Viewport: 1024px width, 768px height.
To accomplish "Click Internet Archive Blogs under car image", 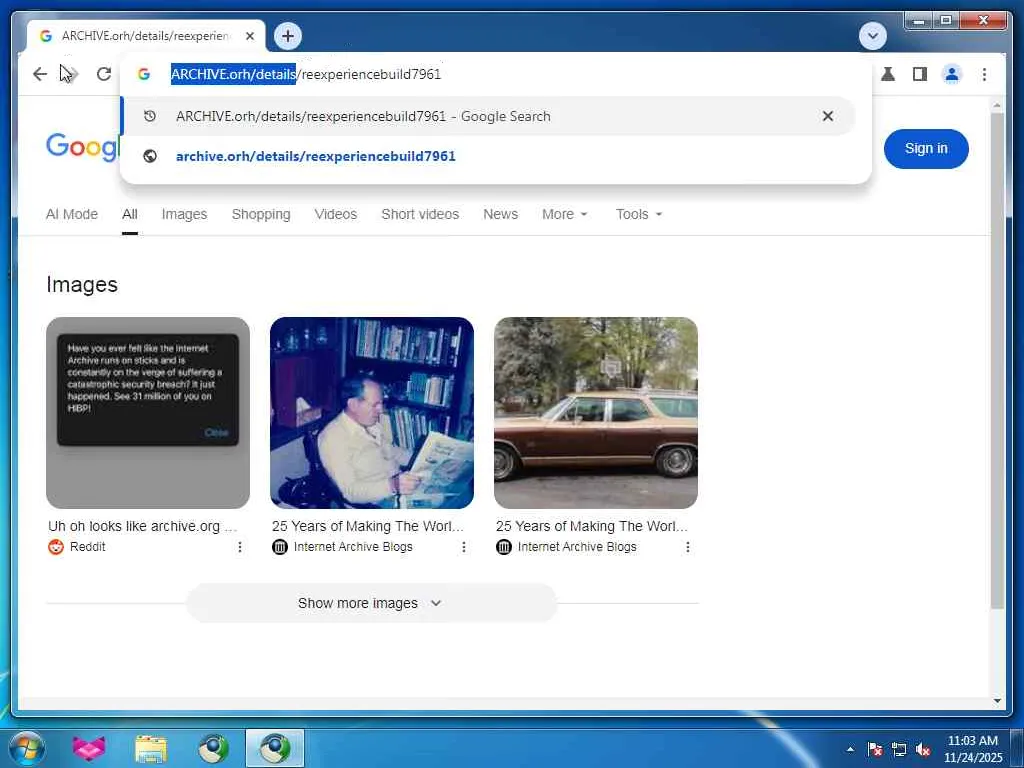I will click(x=577, y=547).
